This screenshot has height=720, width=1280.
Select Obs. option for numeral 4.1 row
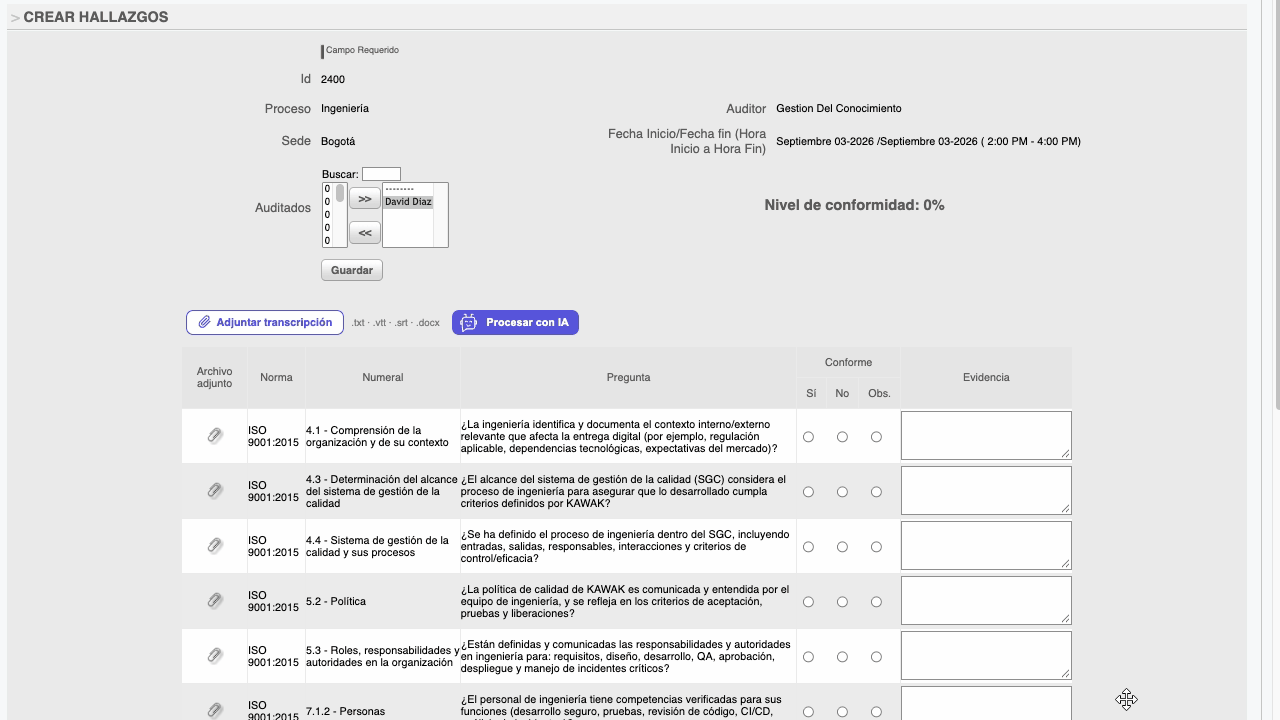point(876,437)
